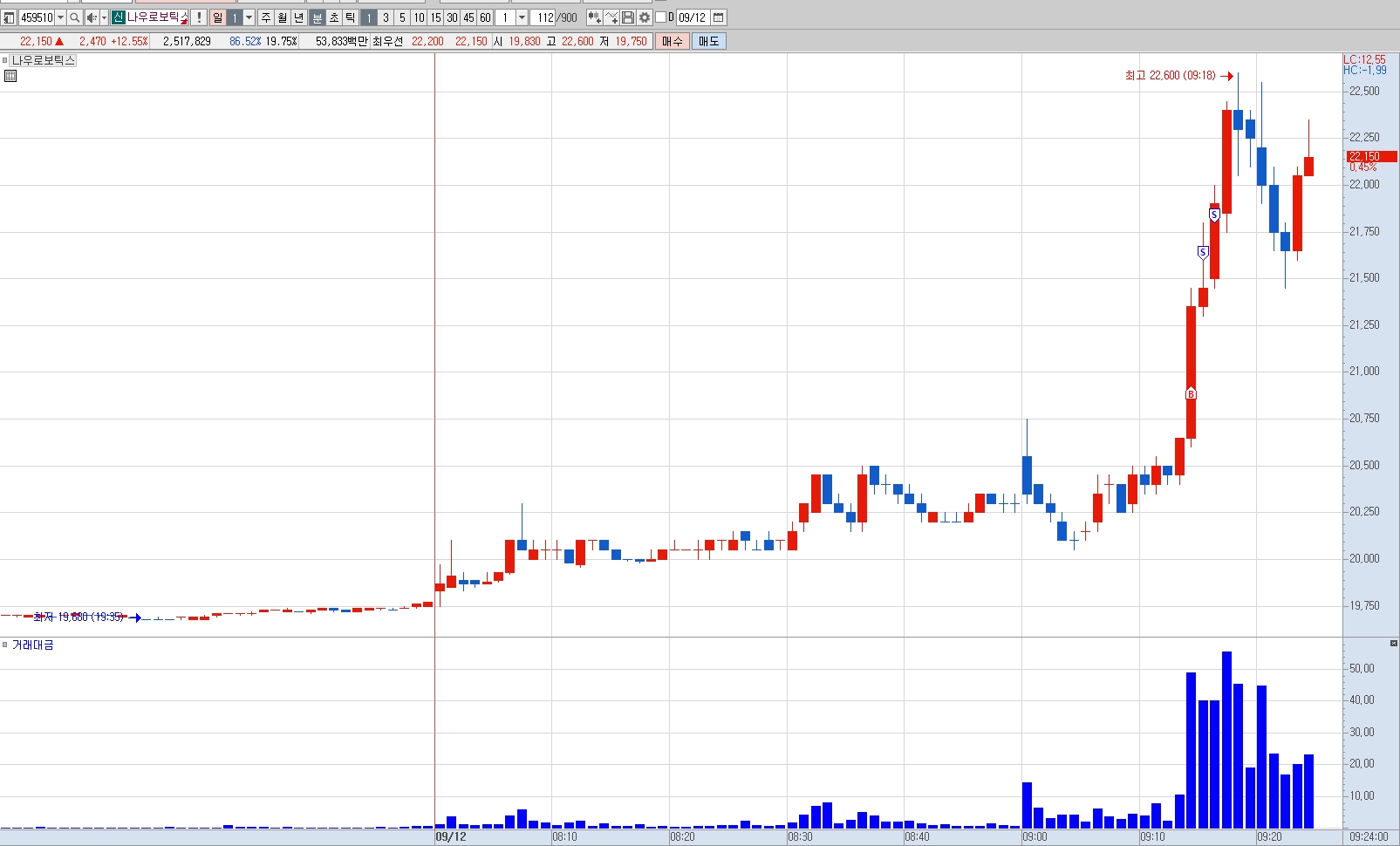Click the add indicator line chart icon
Image resolution: width=1400 pixels, height=846 pixels.
611,17
